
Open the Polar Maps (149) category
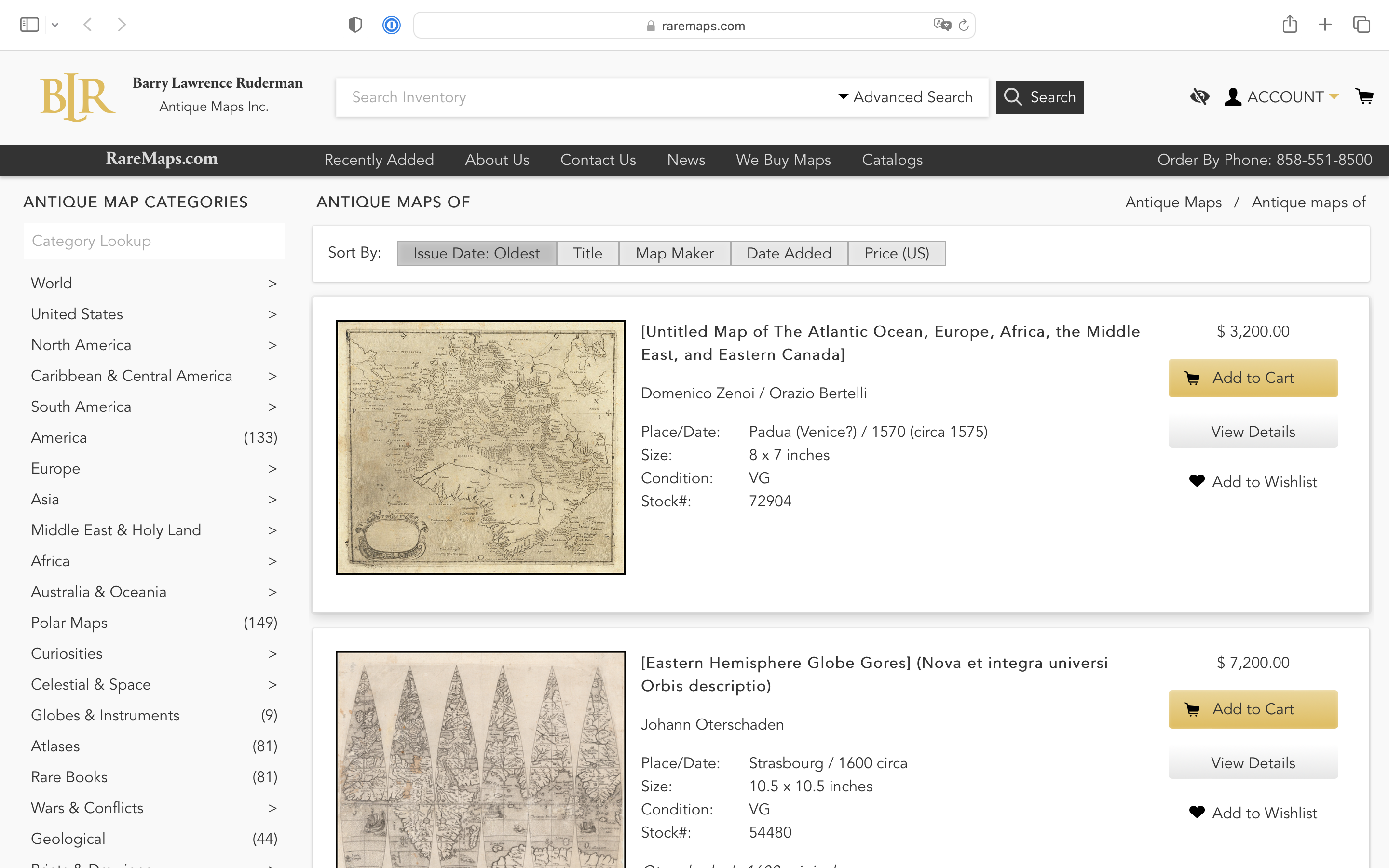coord(154,623)
